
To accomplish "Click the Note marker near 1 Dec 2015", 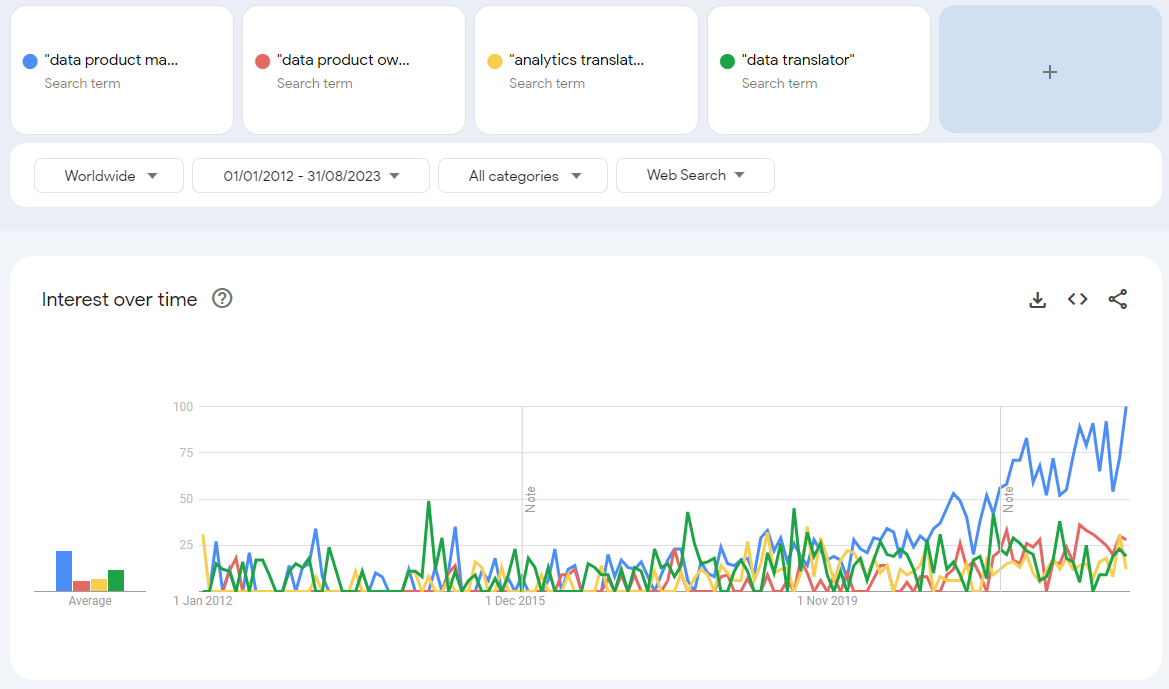I will pyautogui.click(x=530, y=499).
